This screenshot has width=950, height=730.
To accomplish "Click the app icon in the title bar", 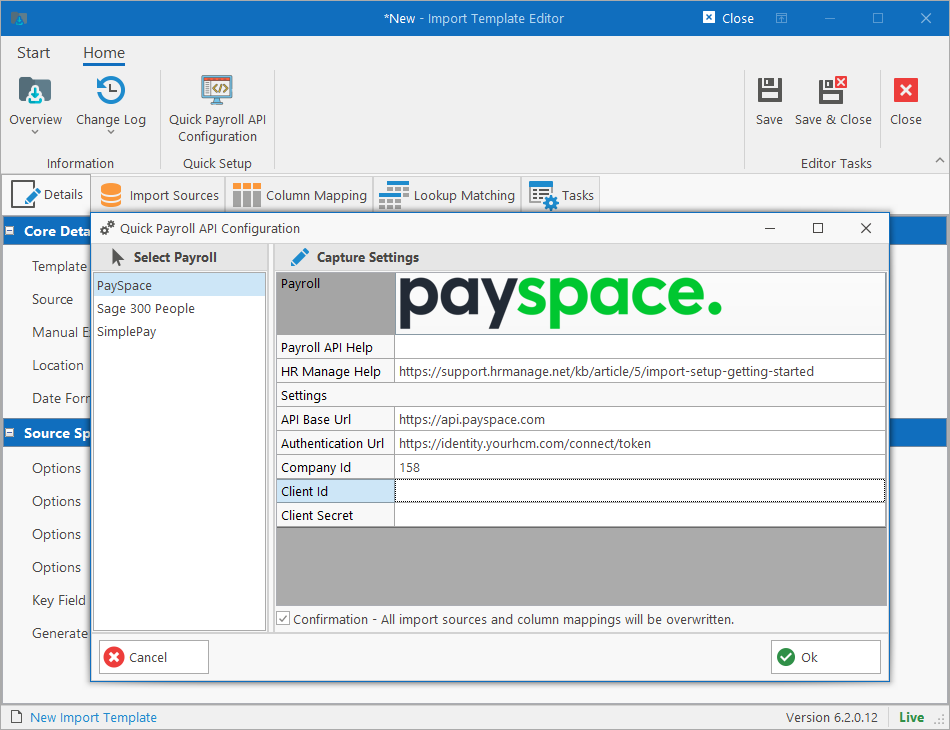I will (x=19, y=18).
